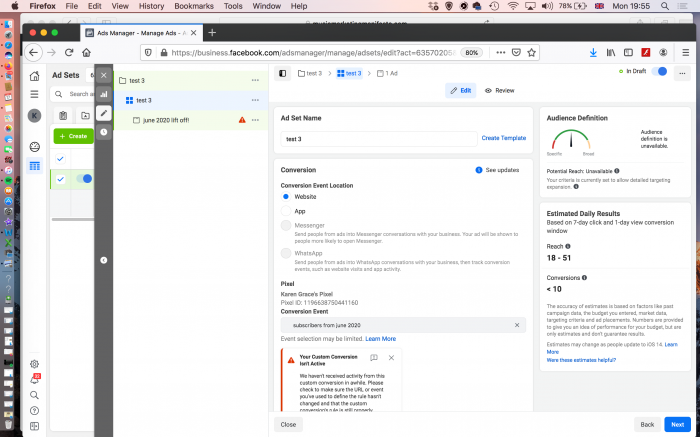This screenshot has height=437, width=700.
Task: Click the info icon next to Conversions
Action: point(584,278)
